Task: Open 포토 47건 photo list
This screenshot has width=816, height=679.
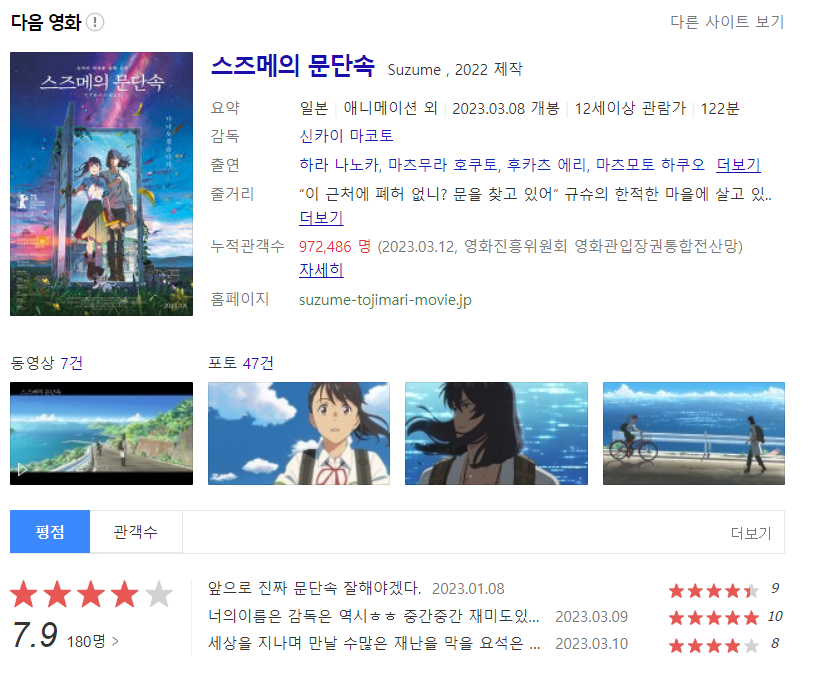Action: (x=241, y=363)
